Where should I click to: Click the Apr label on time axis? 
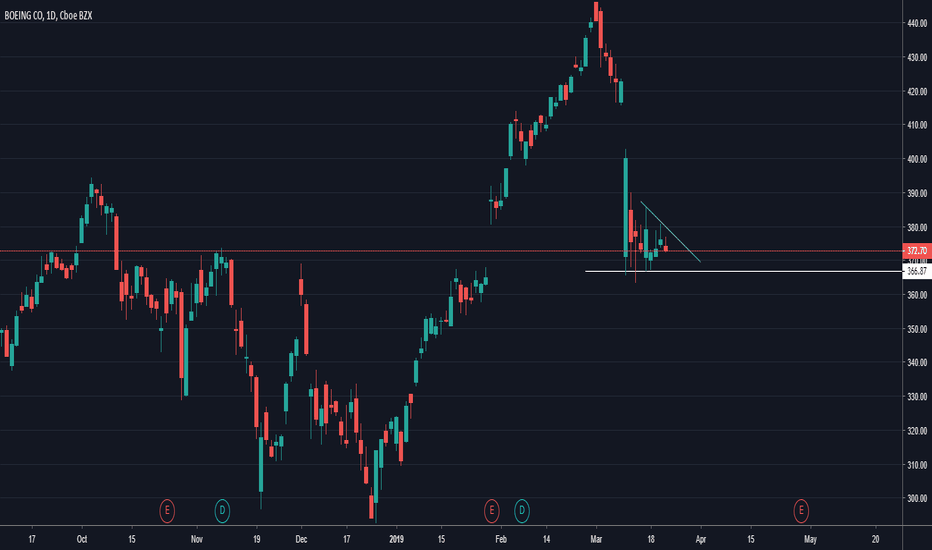tap(701, 539)
